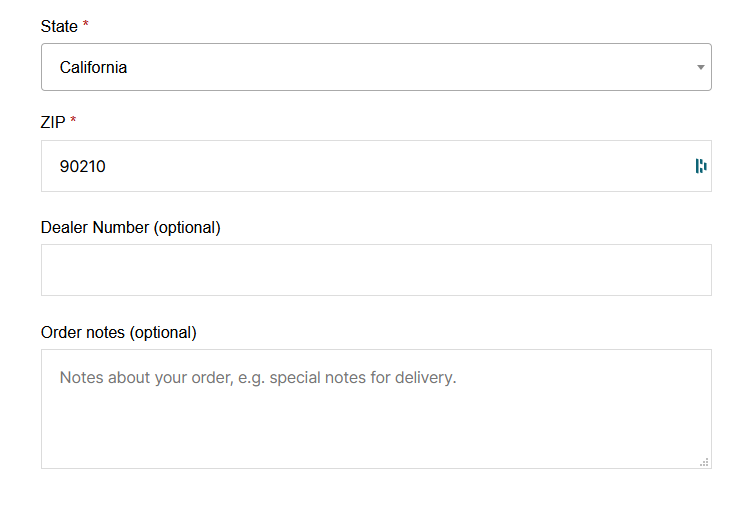
Task: Click the word "optional" after Dealer Number
Action: point(186,227)
